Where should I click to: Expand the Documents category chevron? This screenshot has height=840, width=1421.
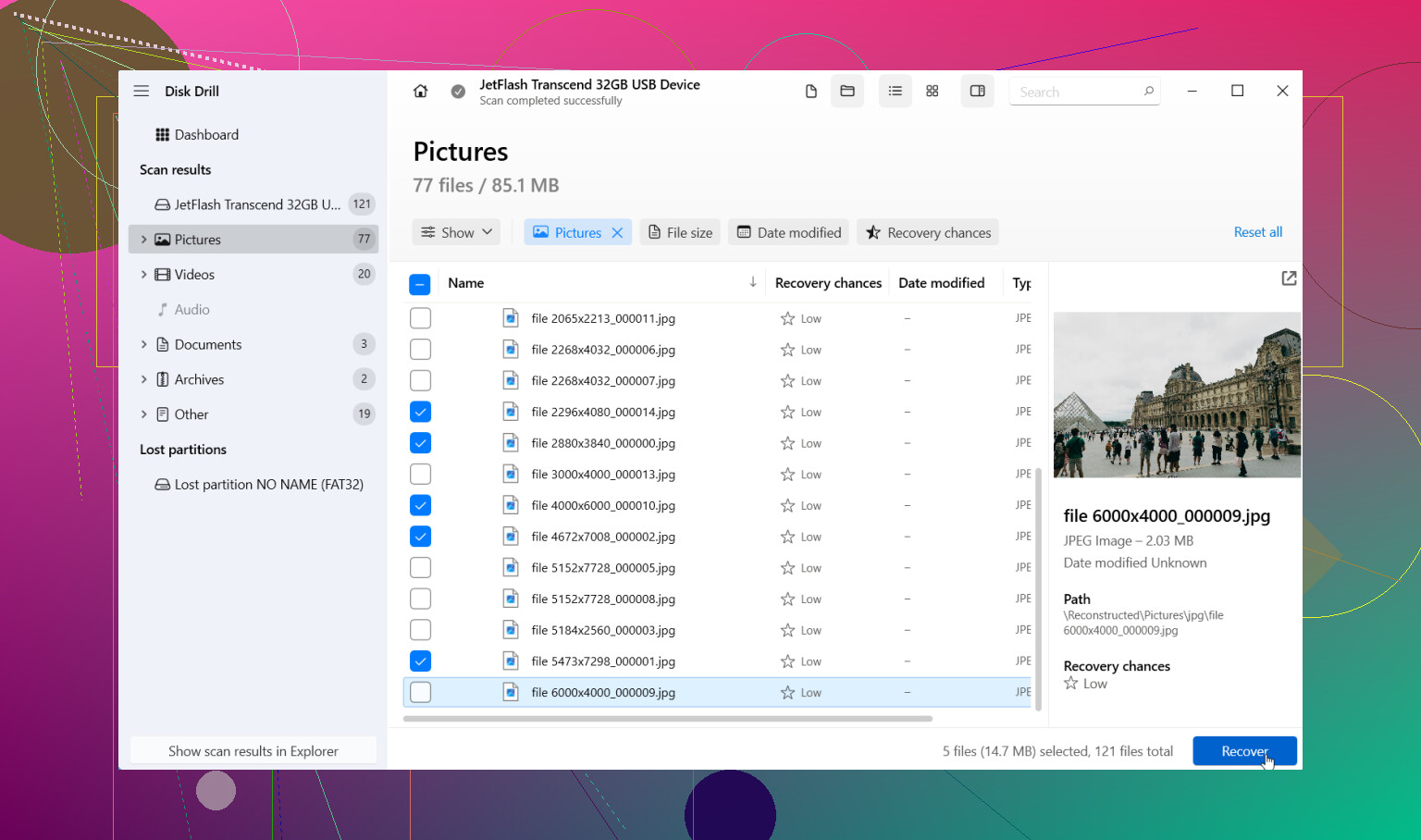click(144, 344)
